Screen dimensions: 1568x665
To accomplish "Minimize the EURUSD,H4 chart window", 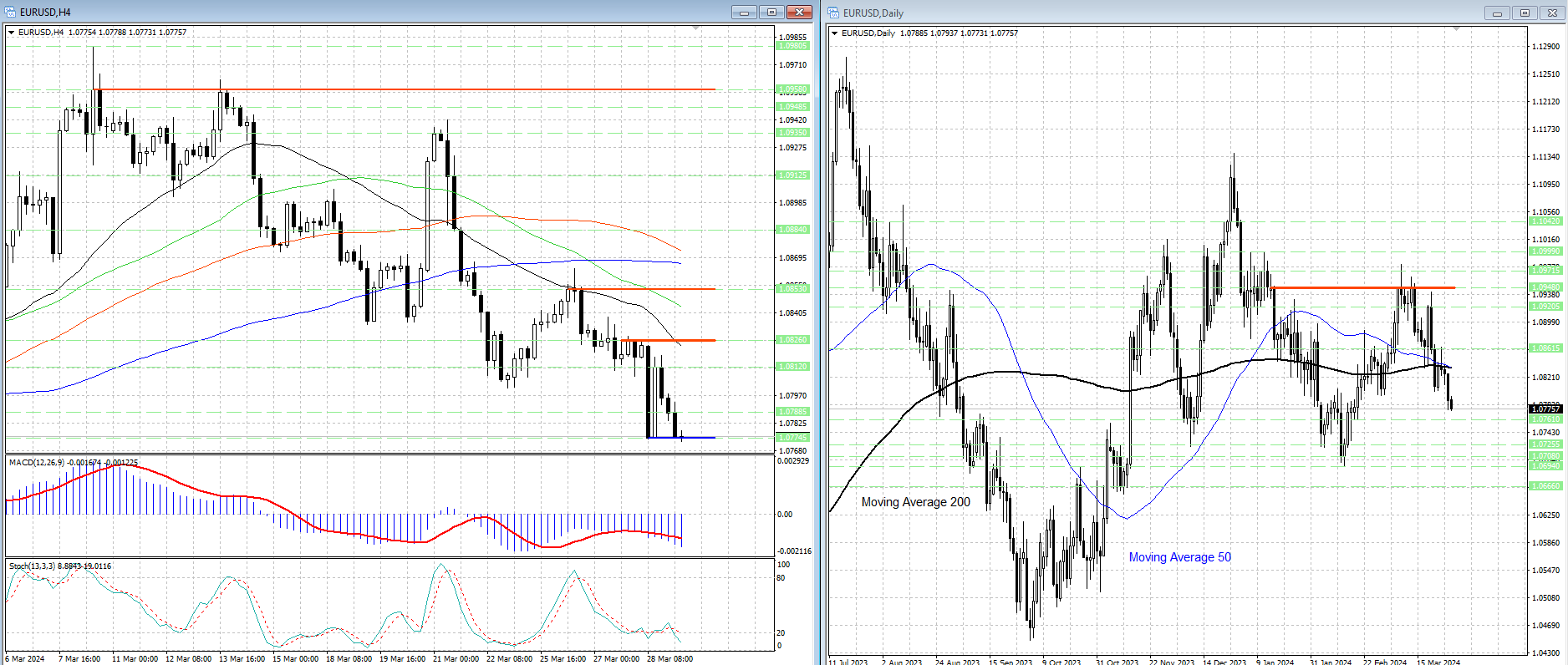I will click(744, 12).
